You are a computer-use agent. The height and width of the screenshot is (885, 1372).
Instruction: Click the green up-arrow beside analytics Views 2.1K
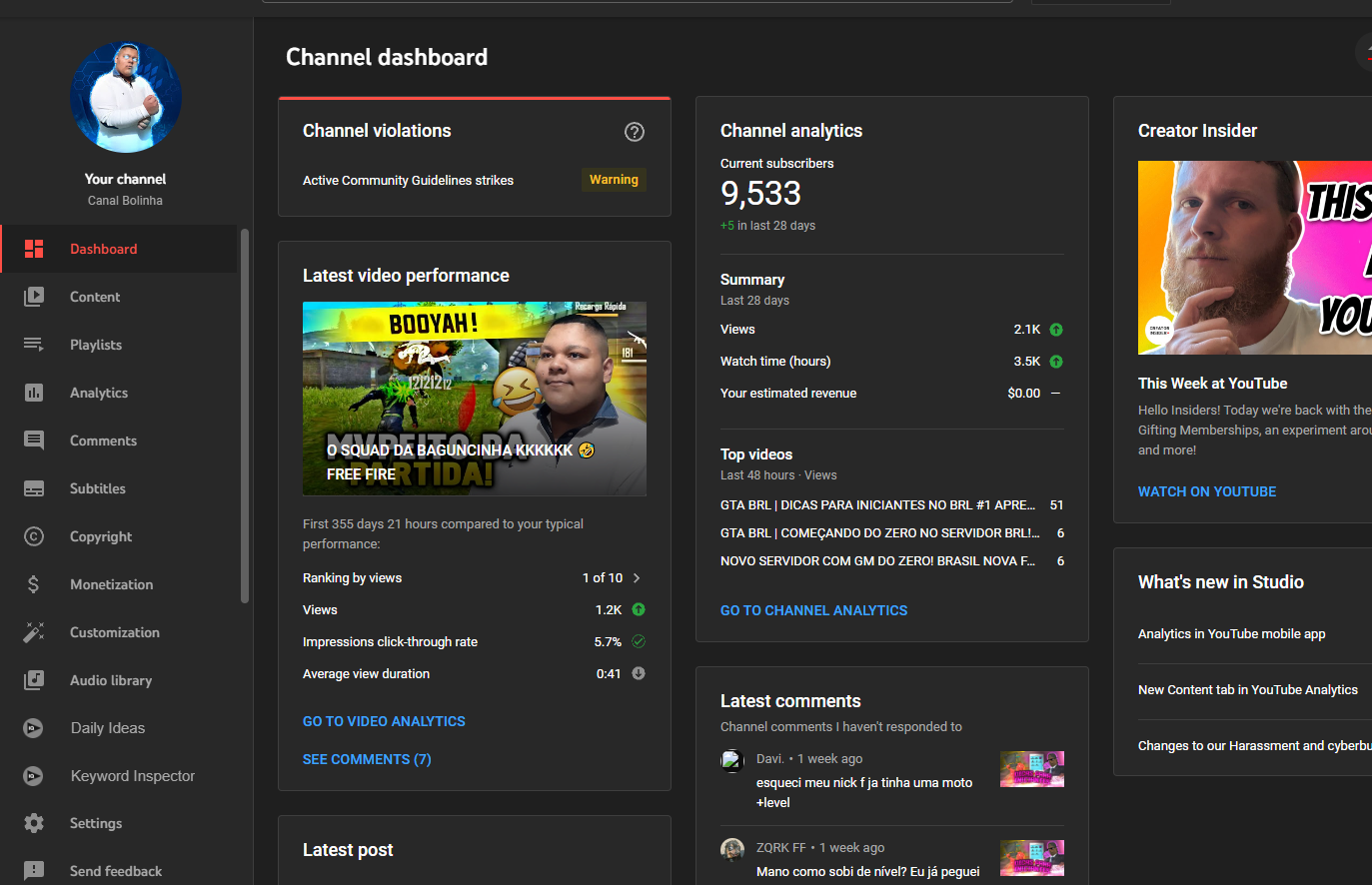(x=1056, y=330)
